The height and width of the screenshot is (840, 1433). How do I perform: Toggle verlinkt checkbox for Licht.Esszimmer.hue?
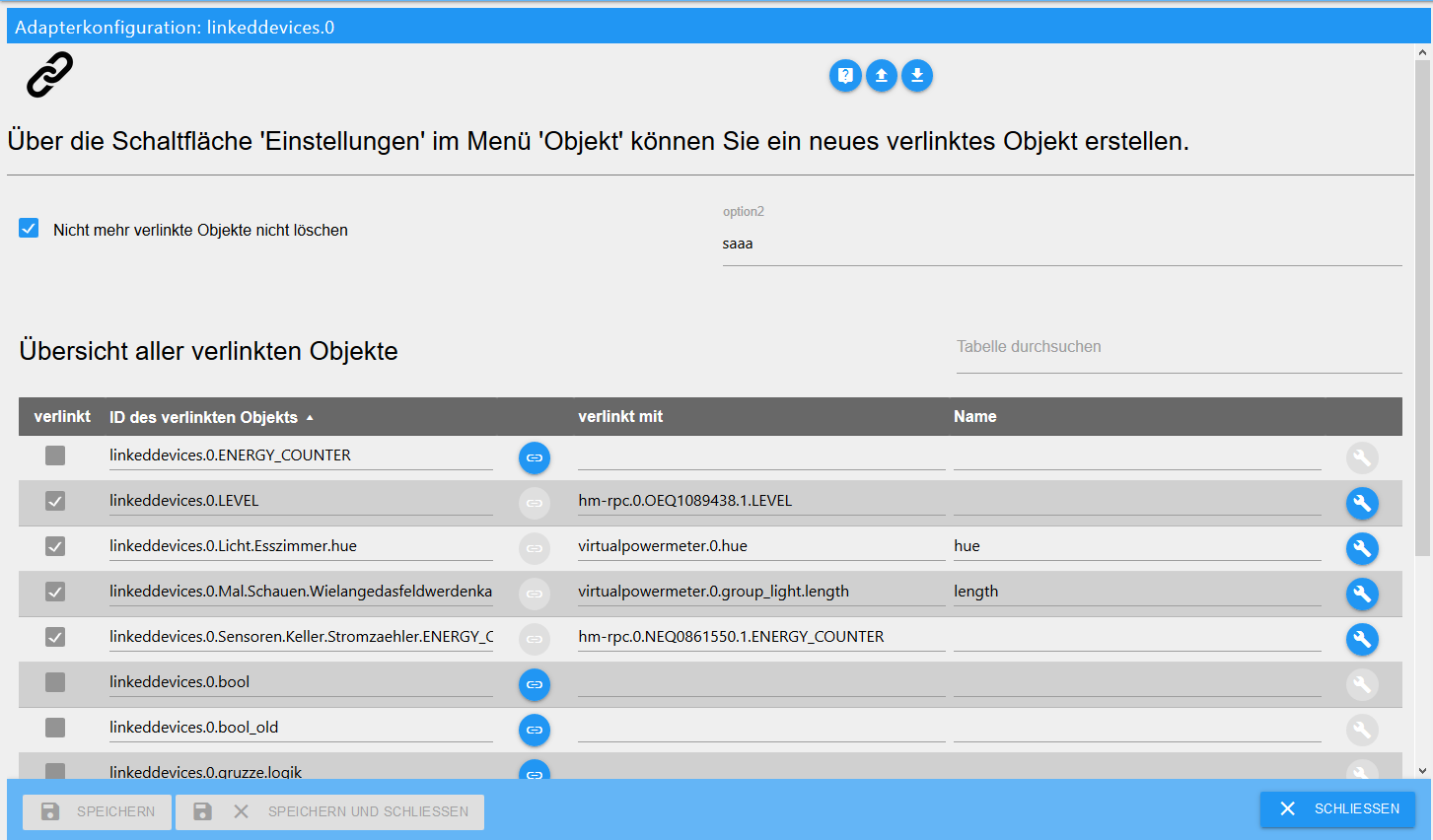pos(55,546)
